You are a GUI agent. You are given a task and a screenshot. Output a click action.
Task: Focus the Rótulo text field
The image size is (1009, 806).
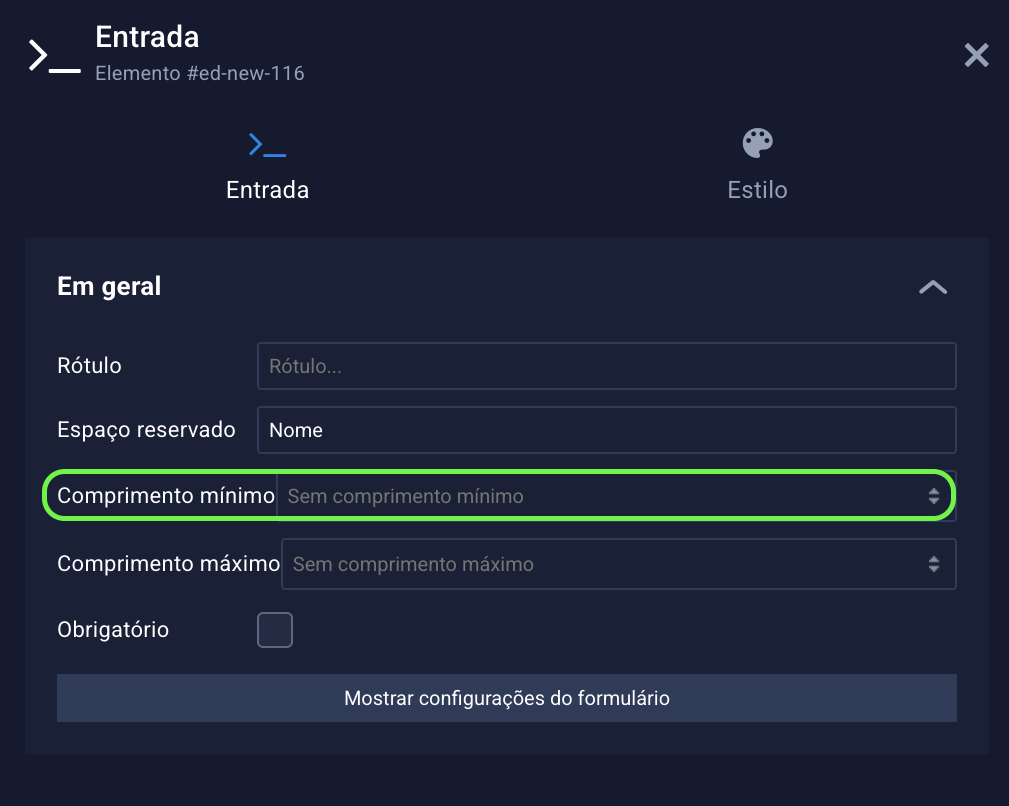(x=606, y=366)
